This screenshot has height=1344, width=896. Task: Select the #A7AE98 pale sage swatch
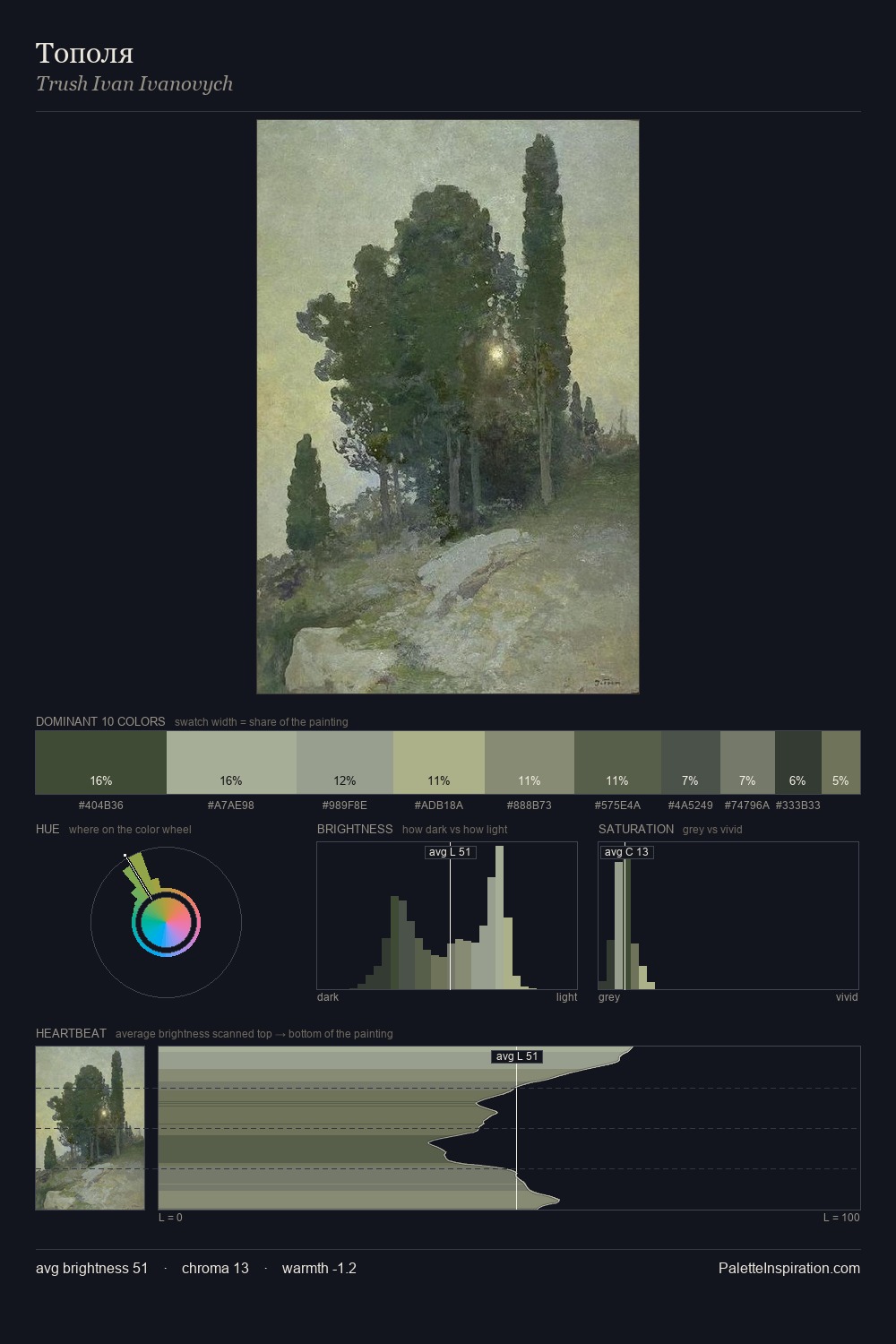[x=231, y=762]
